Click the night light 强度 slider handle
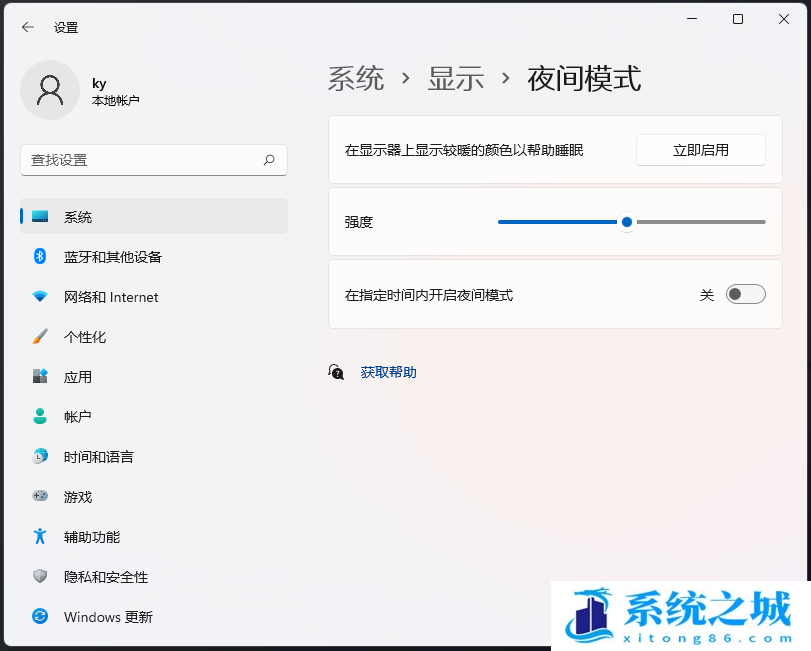The height and width of the screenshot is (651, 811). (x=627, y=222)
